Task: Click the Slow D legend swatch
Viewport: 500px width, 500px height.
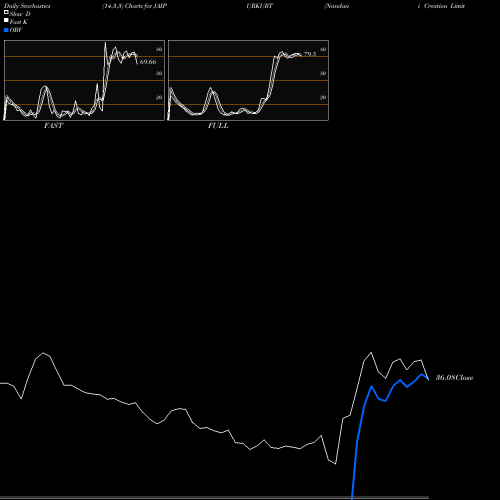Action: click(6, 12)
